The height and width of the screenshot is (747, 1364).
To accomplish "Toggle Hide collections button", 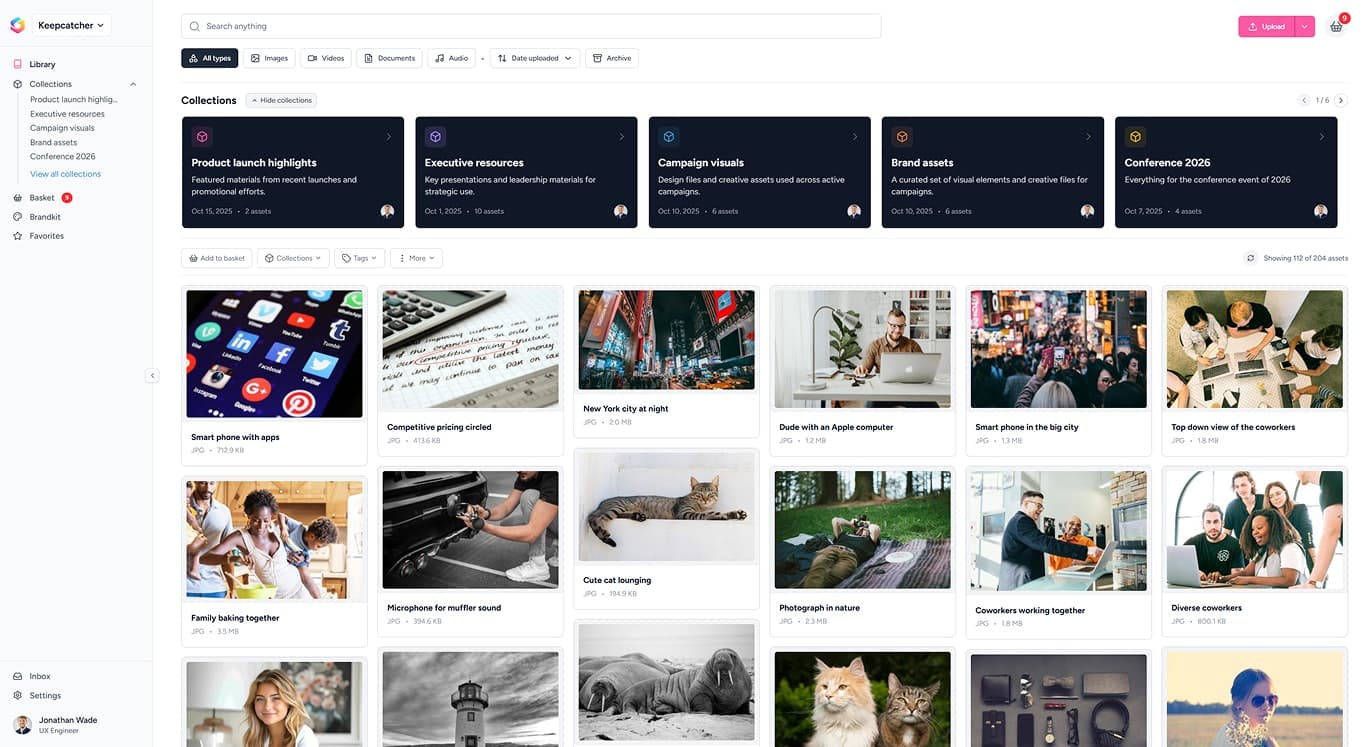I will tap(281, 100).
